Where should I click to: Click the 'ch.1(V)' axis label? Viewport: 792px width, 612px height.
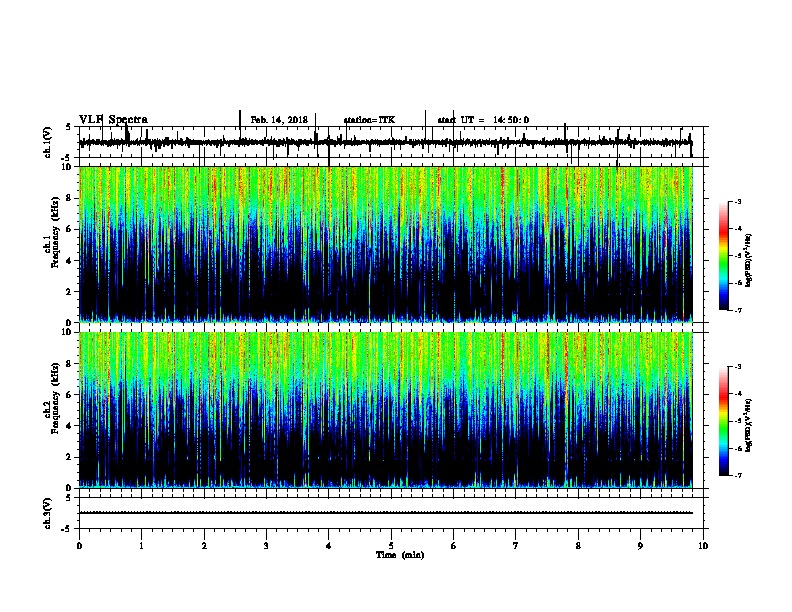tap(47, 142)
